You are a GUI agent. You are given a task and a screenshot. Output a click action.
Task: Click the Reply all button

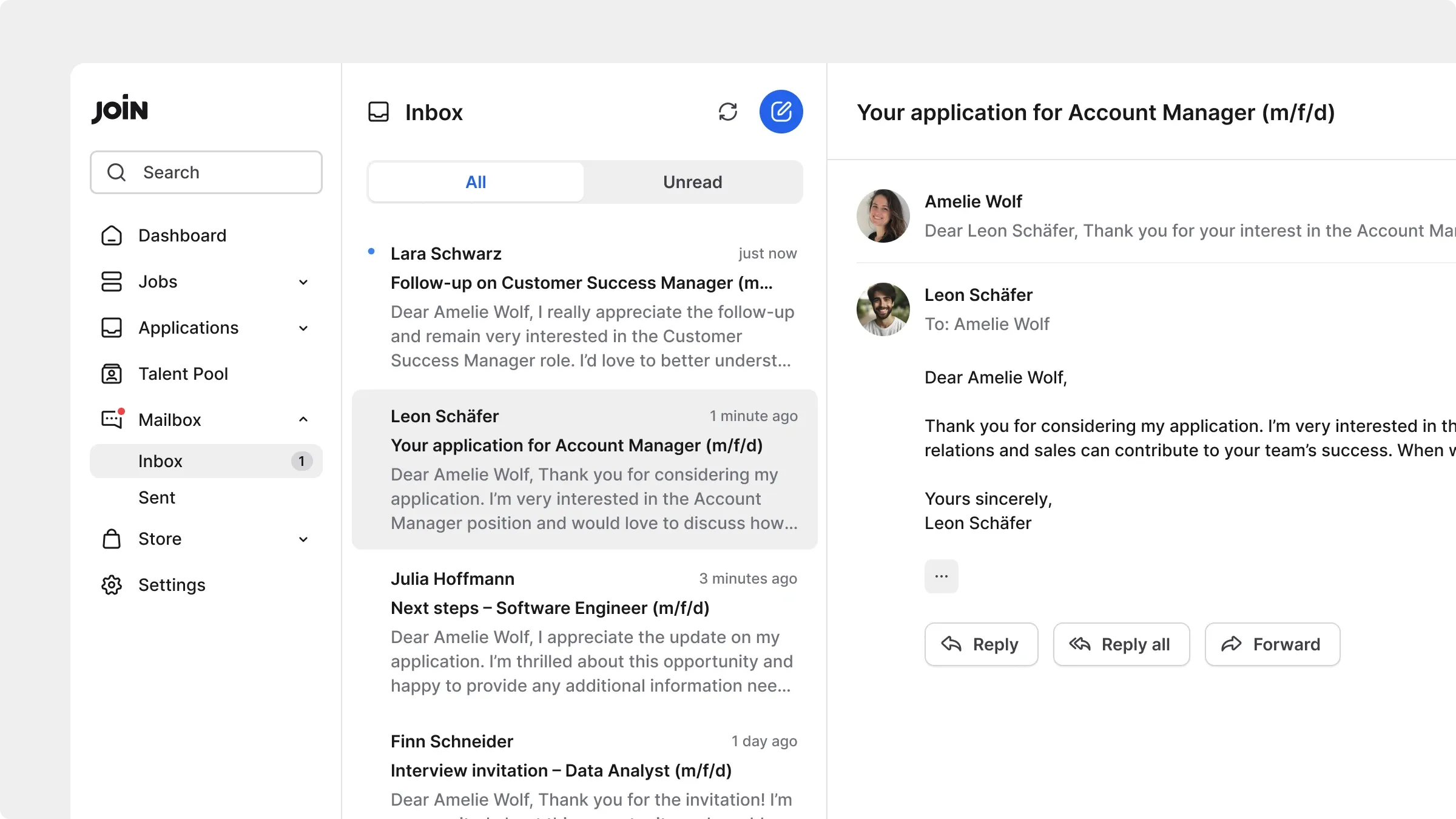tap(1121, 644)
